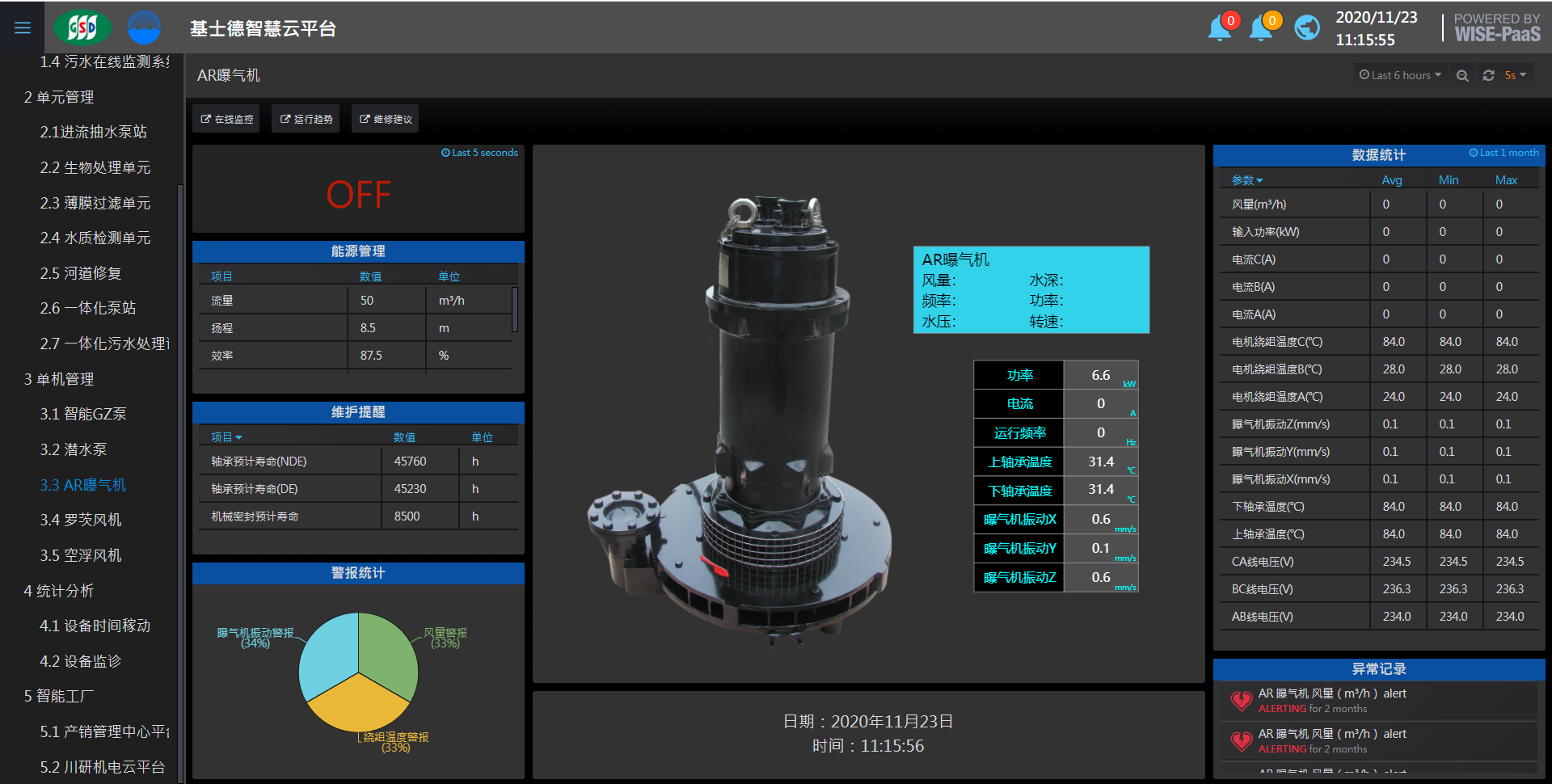Screen dimensions: 1552x784
Task: Click the heart icon of first alert
Action: point(1241,700)
